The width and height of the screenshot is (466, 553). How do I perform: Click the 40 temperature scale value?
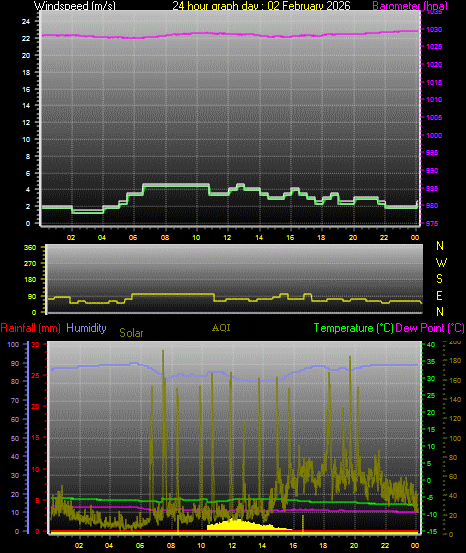[431, 345]
